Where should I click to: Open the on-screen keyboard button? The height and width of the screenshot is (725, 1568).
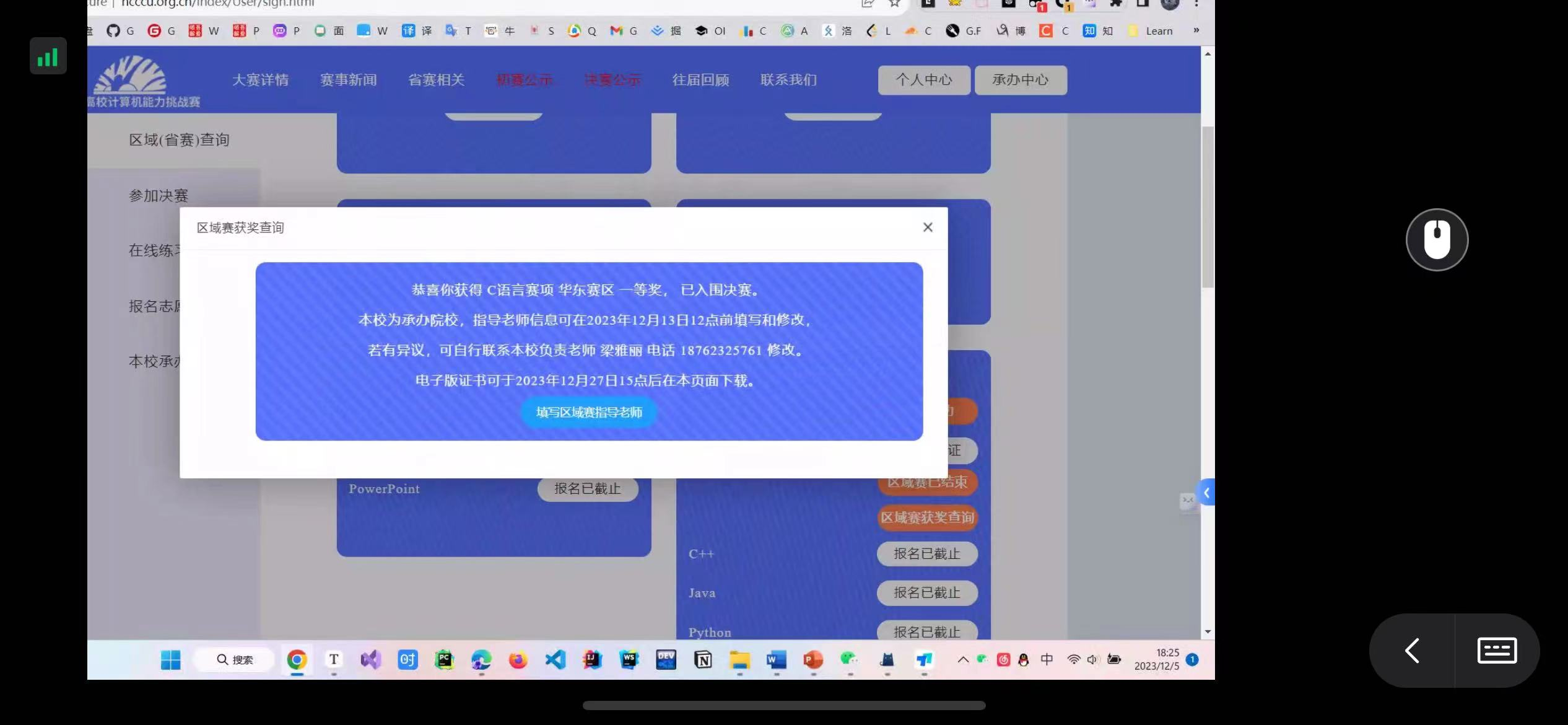[1496, 651]
